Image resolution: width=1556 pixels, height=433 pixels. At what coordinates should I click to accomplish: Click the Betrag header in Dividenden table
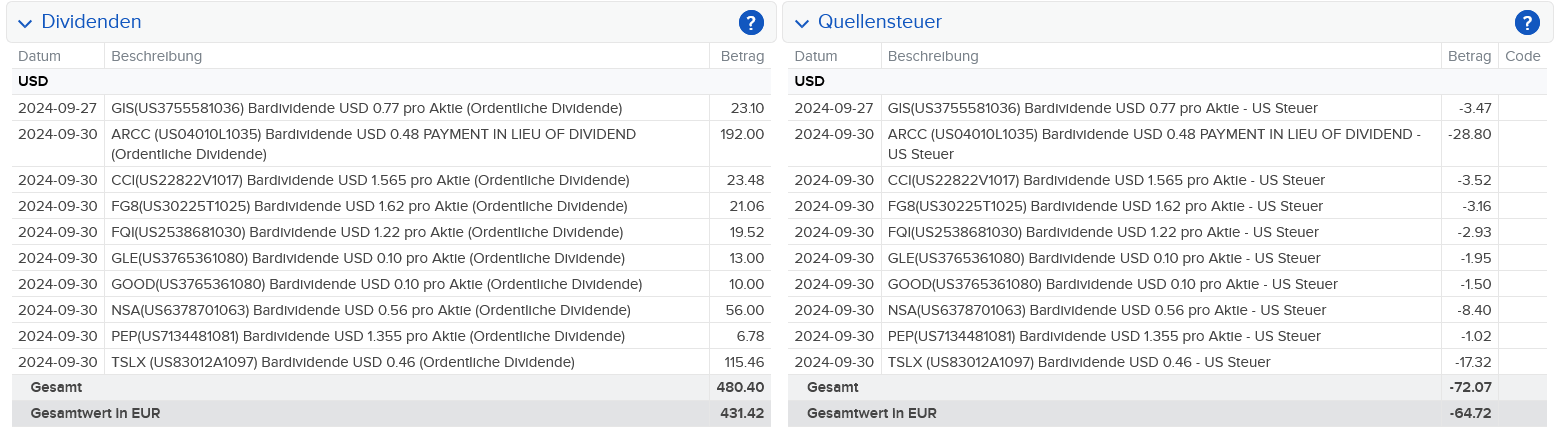742,56
